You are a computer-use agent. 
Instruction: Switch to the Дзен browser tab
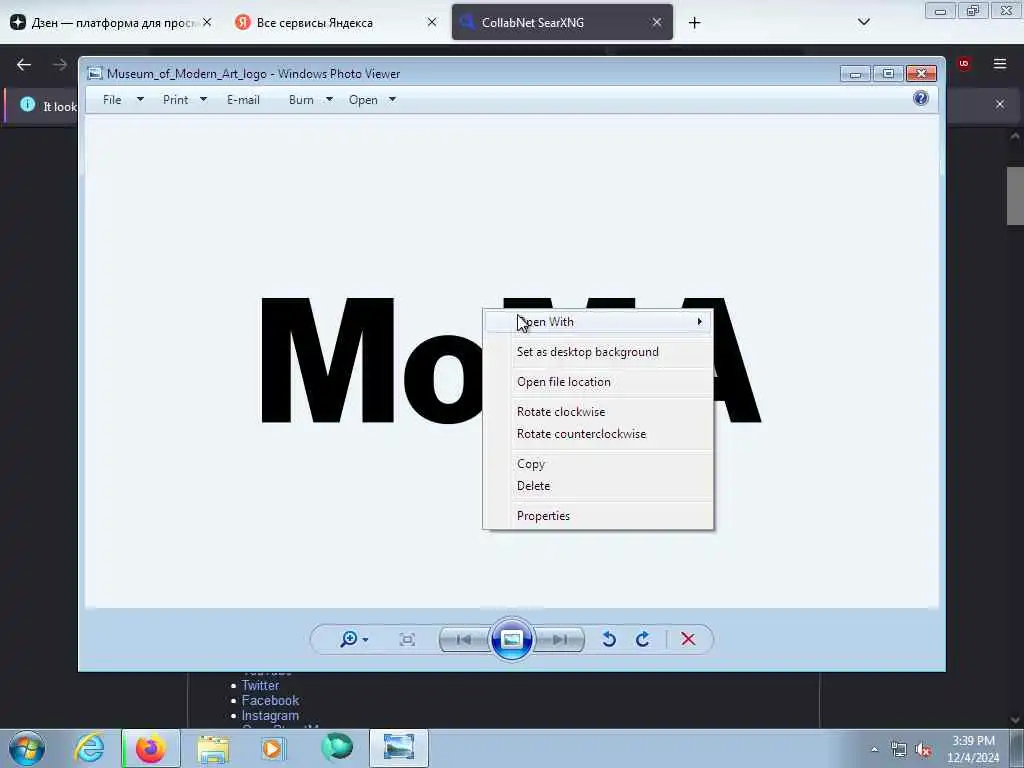point(111,22)
